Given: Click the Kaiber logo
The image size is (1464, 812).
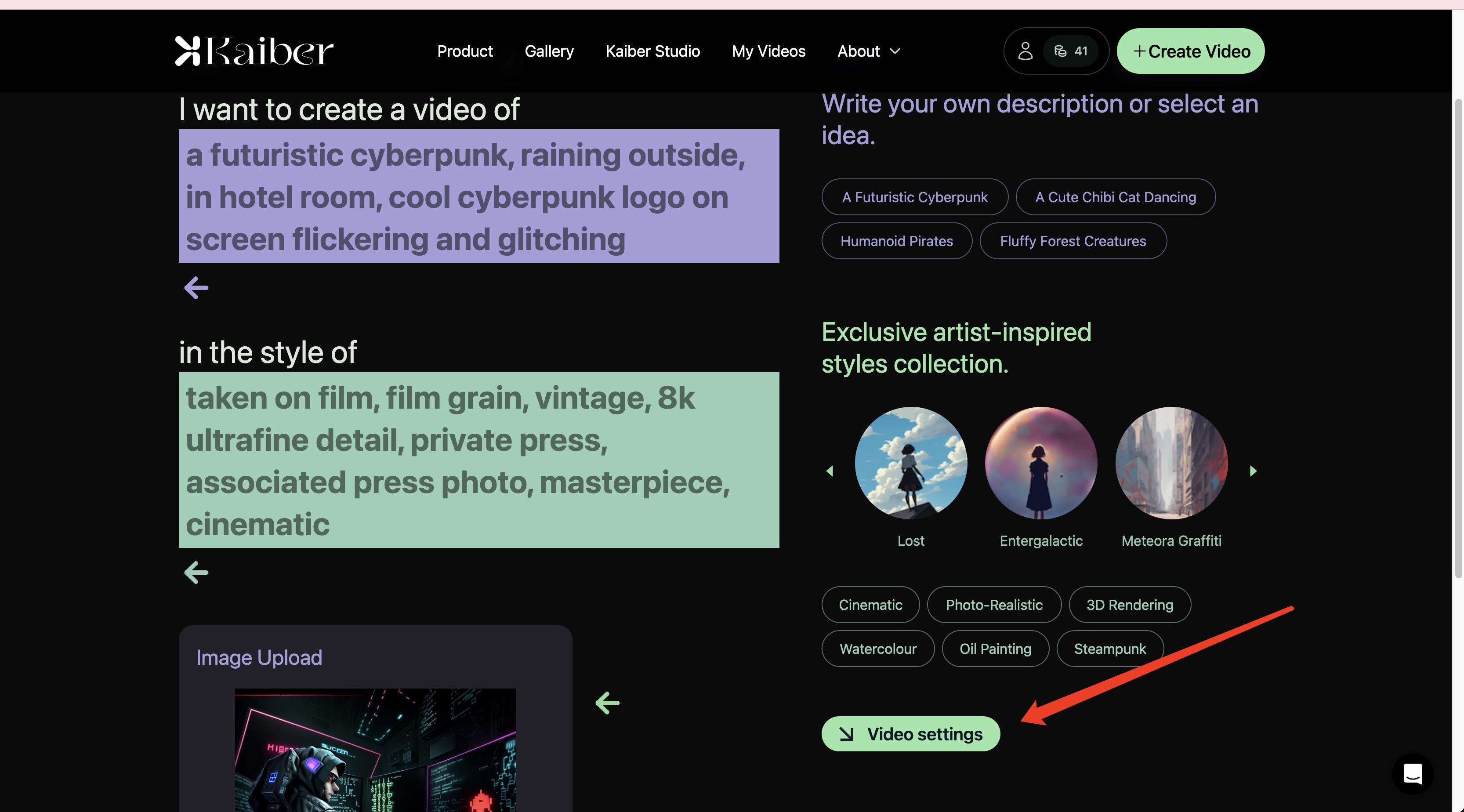Looking at the screenshot, I should coord(254,51).
